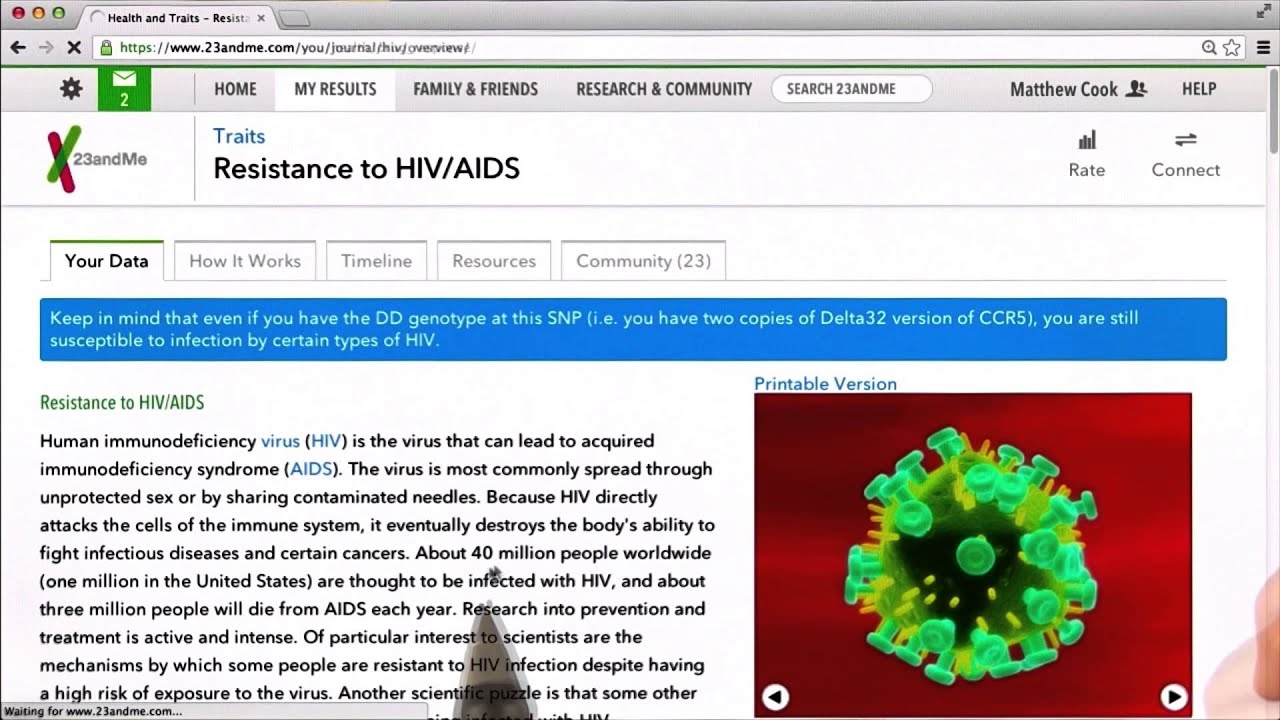Open the Community (23) tab
The width and height of the screenshot is (1280, 720).
(643, 261)
